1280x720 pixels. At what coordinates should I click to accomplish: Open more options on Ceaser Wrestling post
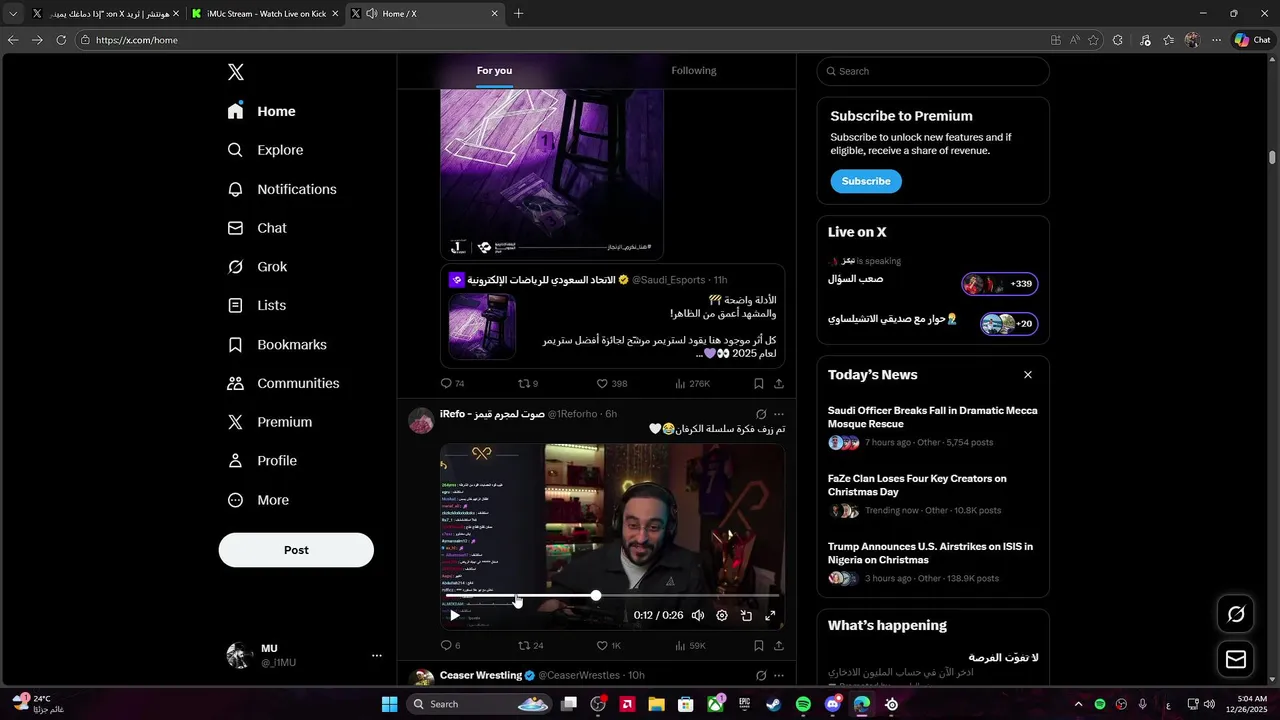[779, 676]
